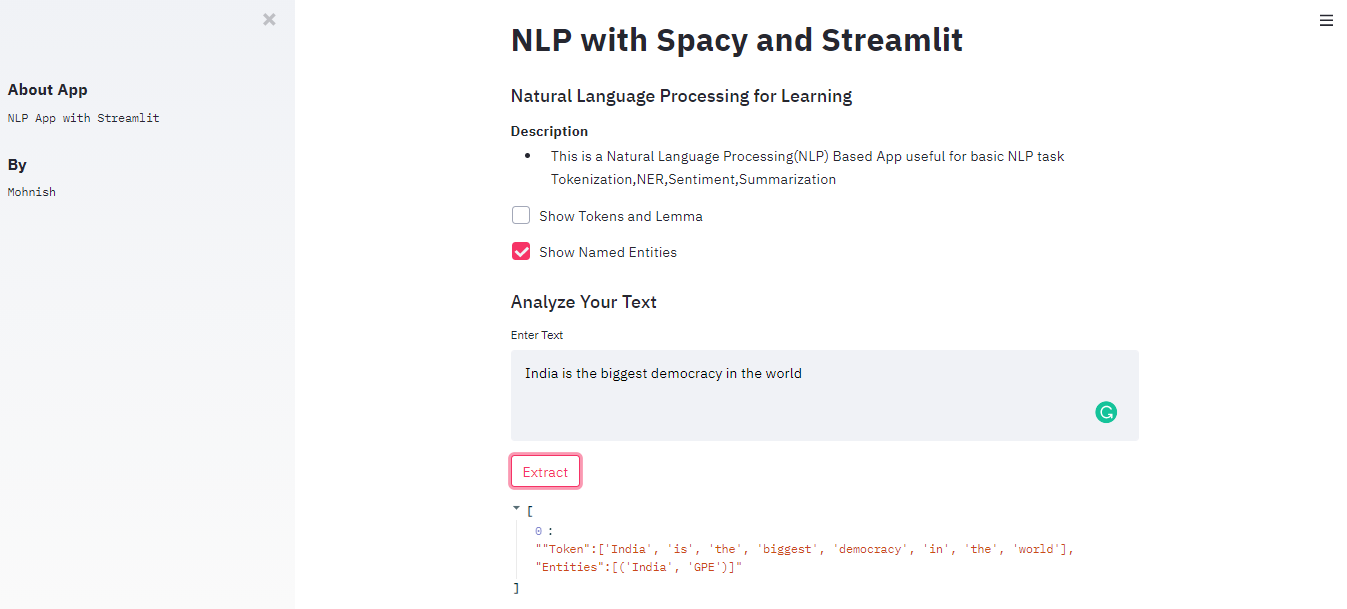Click the 'Description' label
This screenshot has width=1347, height=609.
pyautogui.click(x=549, y=131)
